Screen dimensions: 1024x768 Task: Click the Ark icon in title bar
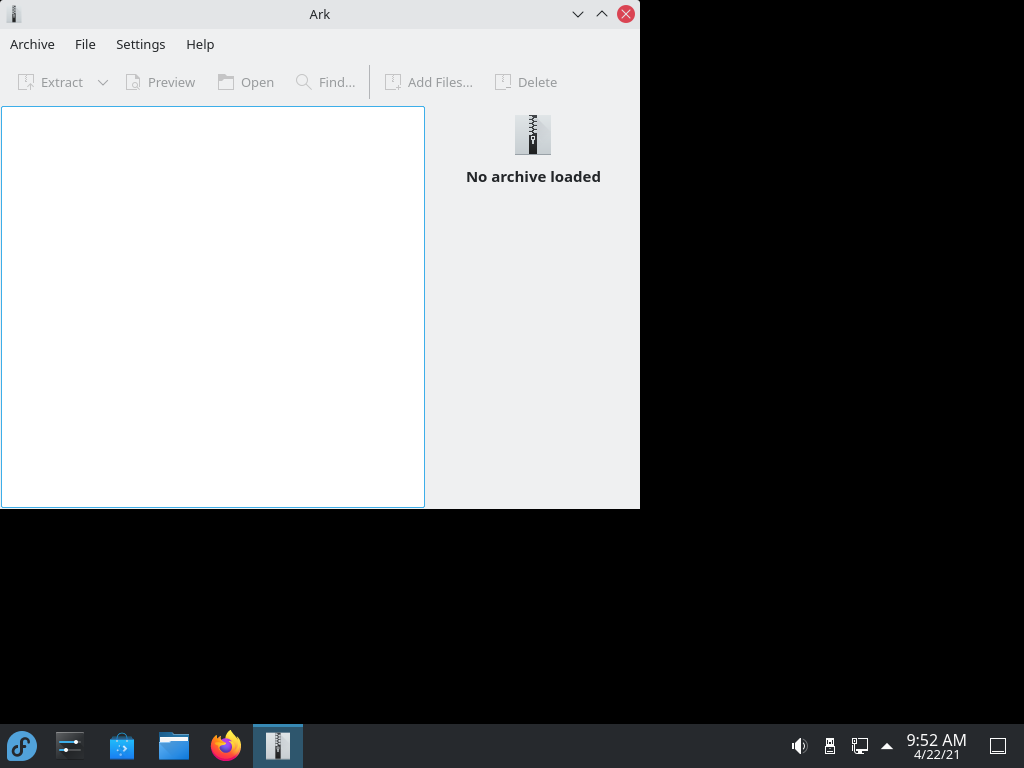pyautogui.click(x=14, y=14)
